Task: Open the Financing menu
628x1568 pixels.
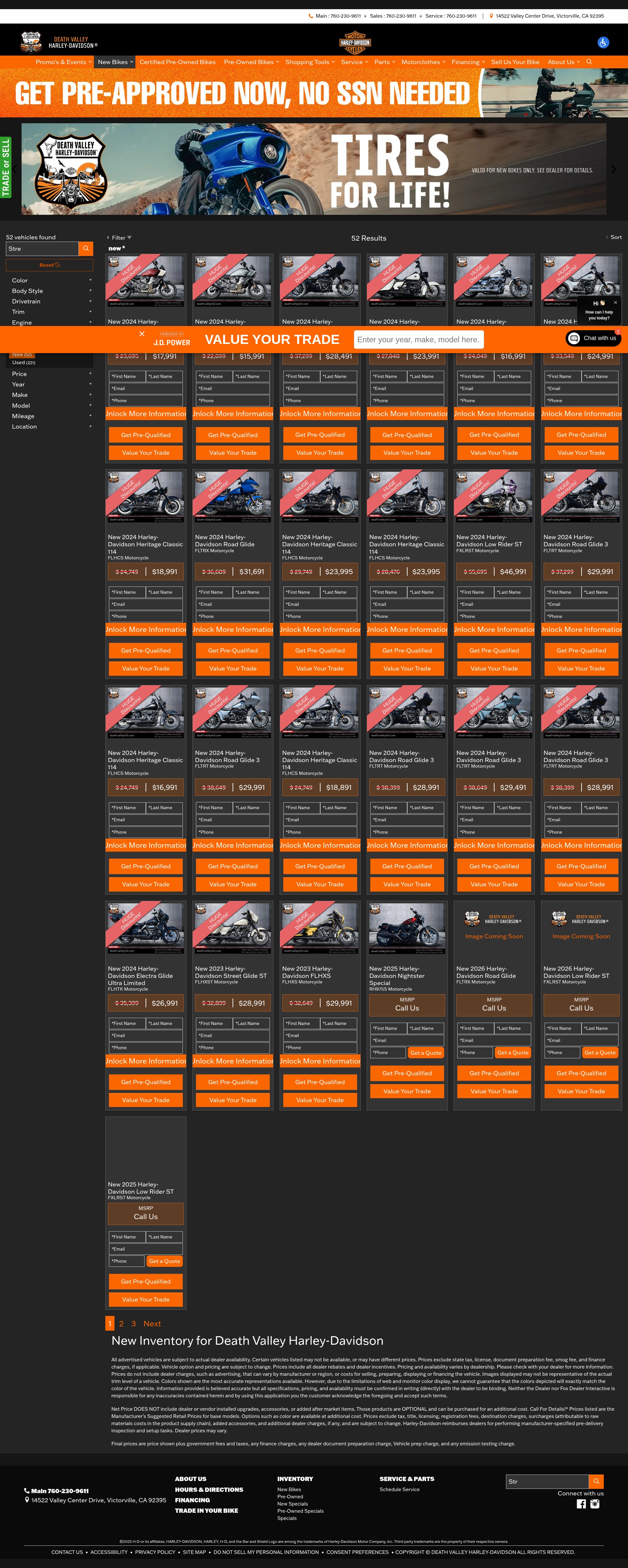Action: (468, 62)
